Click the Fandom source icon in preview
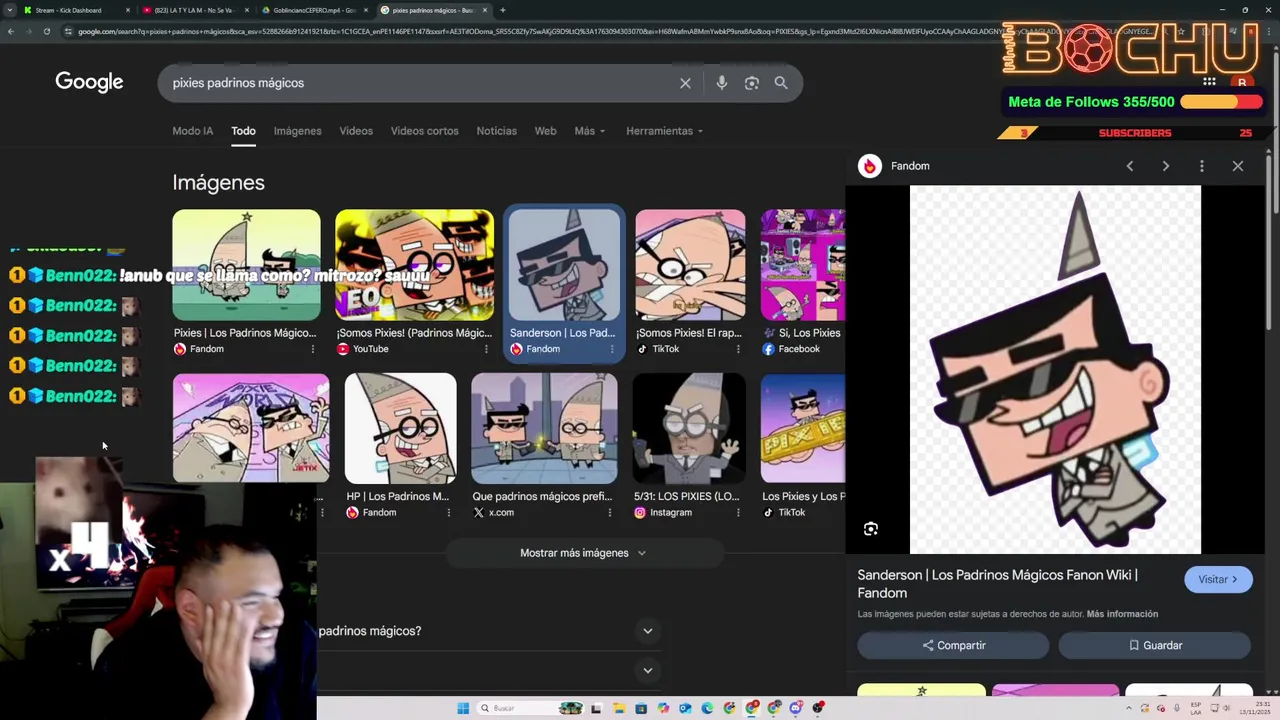The height and width of the screenshot is (720, 1280). tap(870, 166)
